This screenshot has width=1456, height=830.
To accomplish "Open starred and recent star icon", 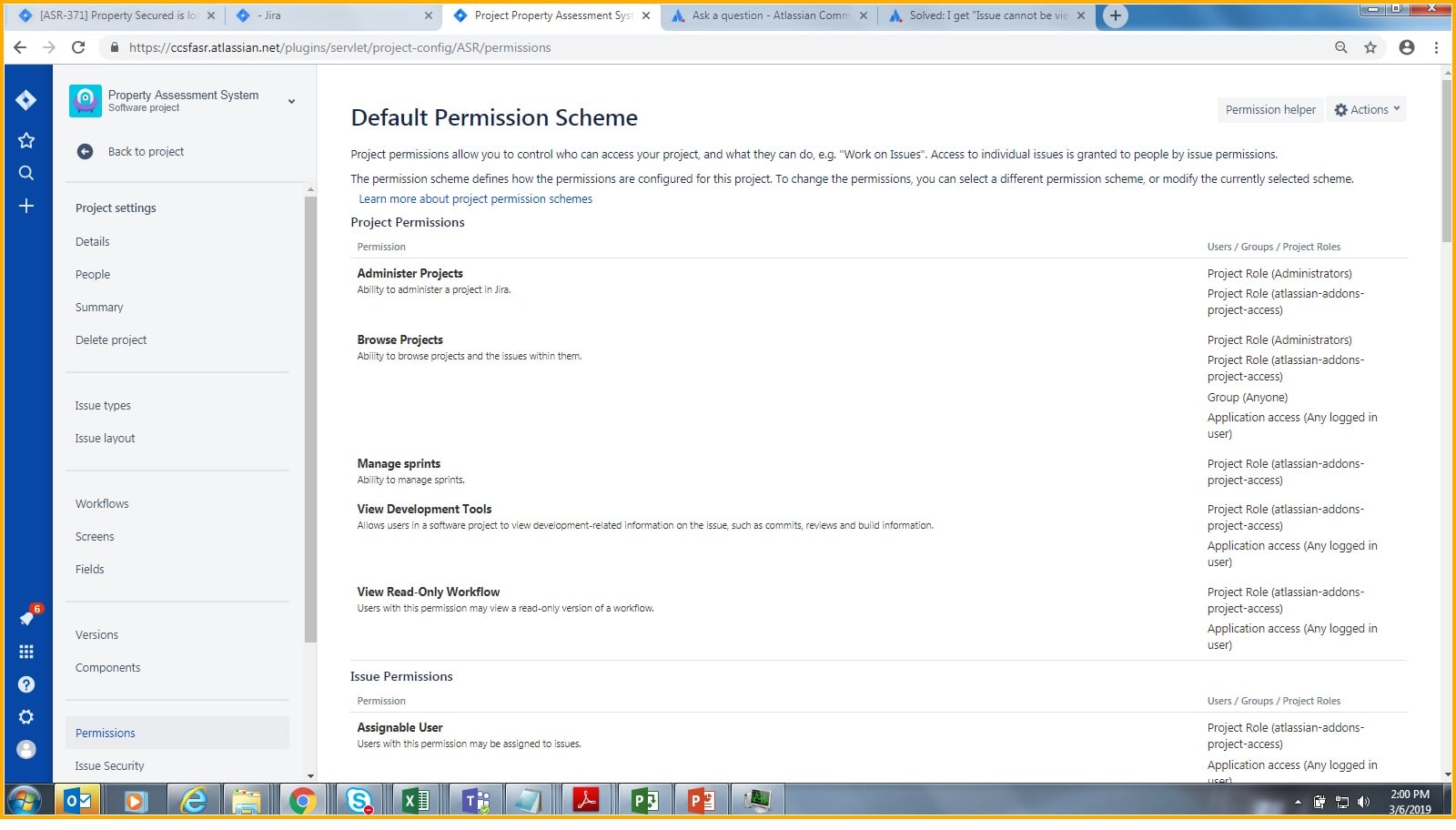I will 26,140.
